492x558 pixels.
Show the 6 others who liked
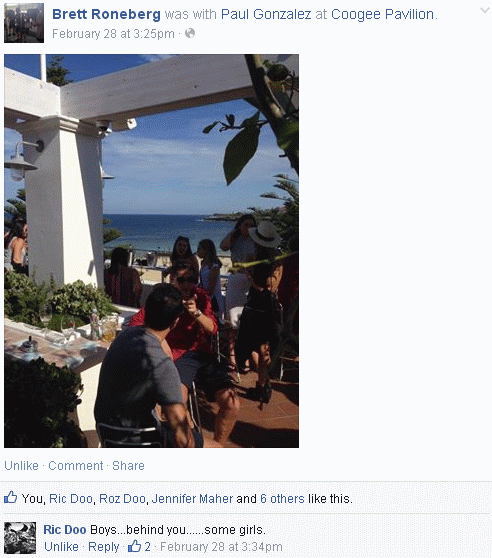282,499
